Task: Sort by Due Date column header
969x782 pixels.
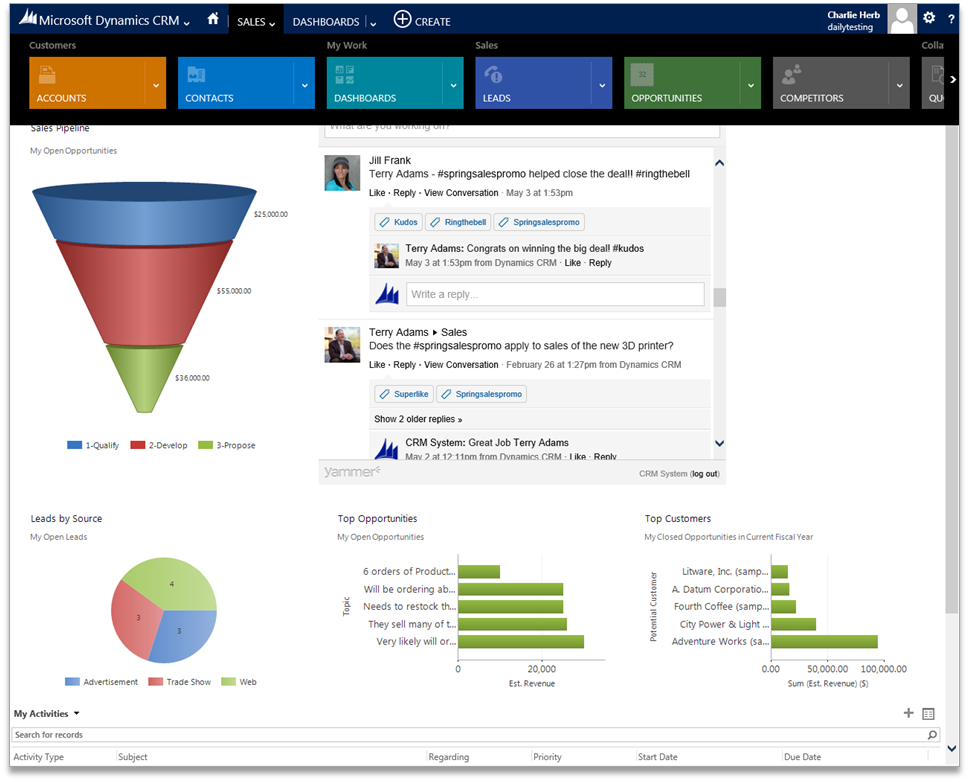Action: click(802, 757)
